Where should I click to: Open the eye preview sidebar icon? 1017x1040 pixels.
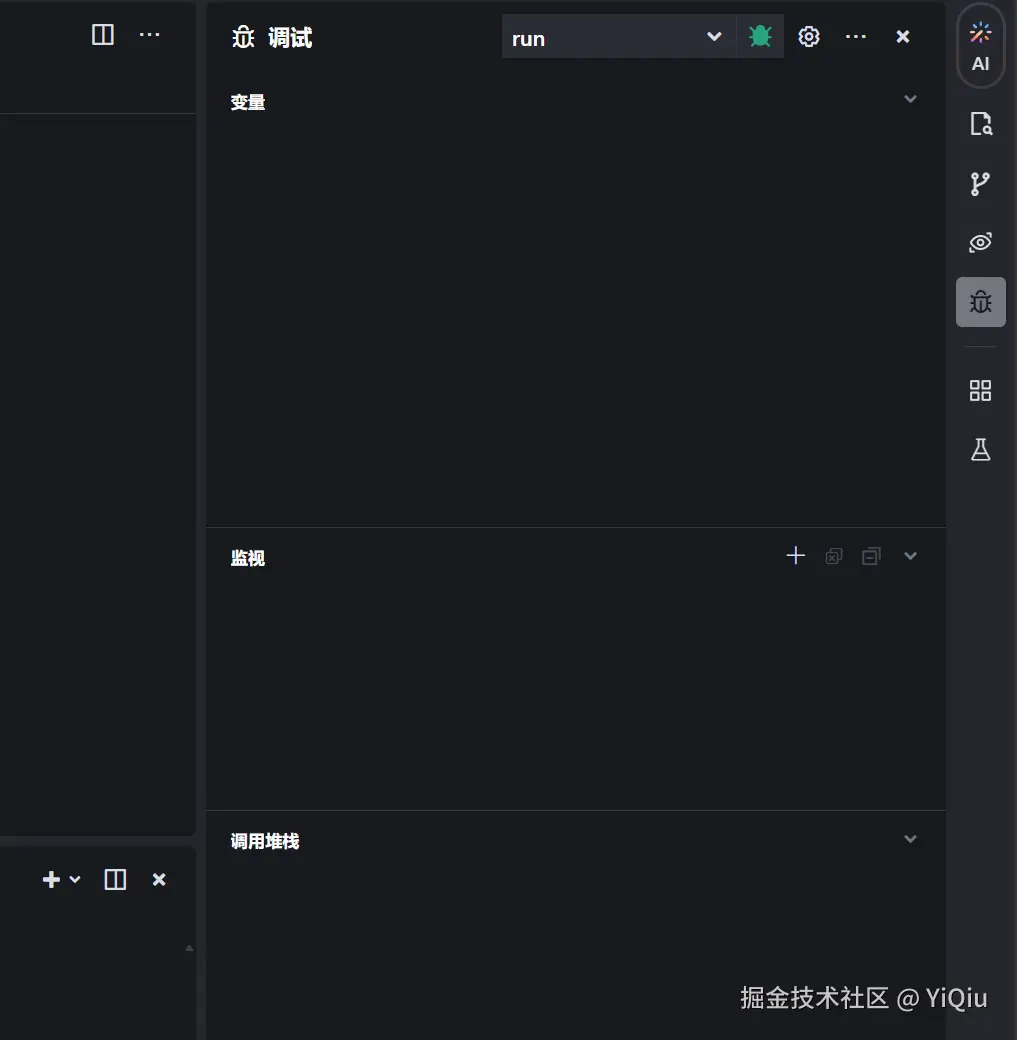(980, 242)
